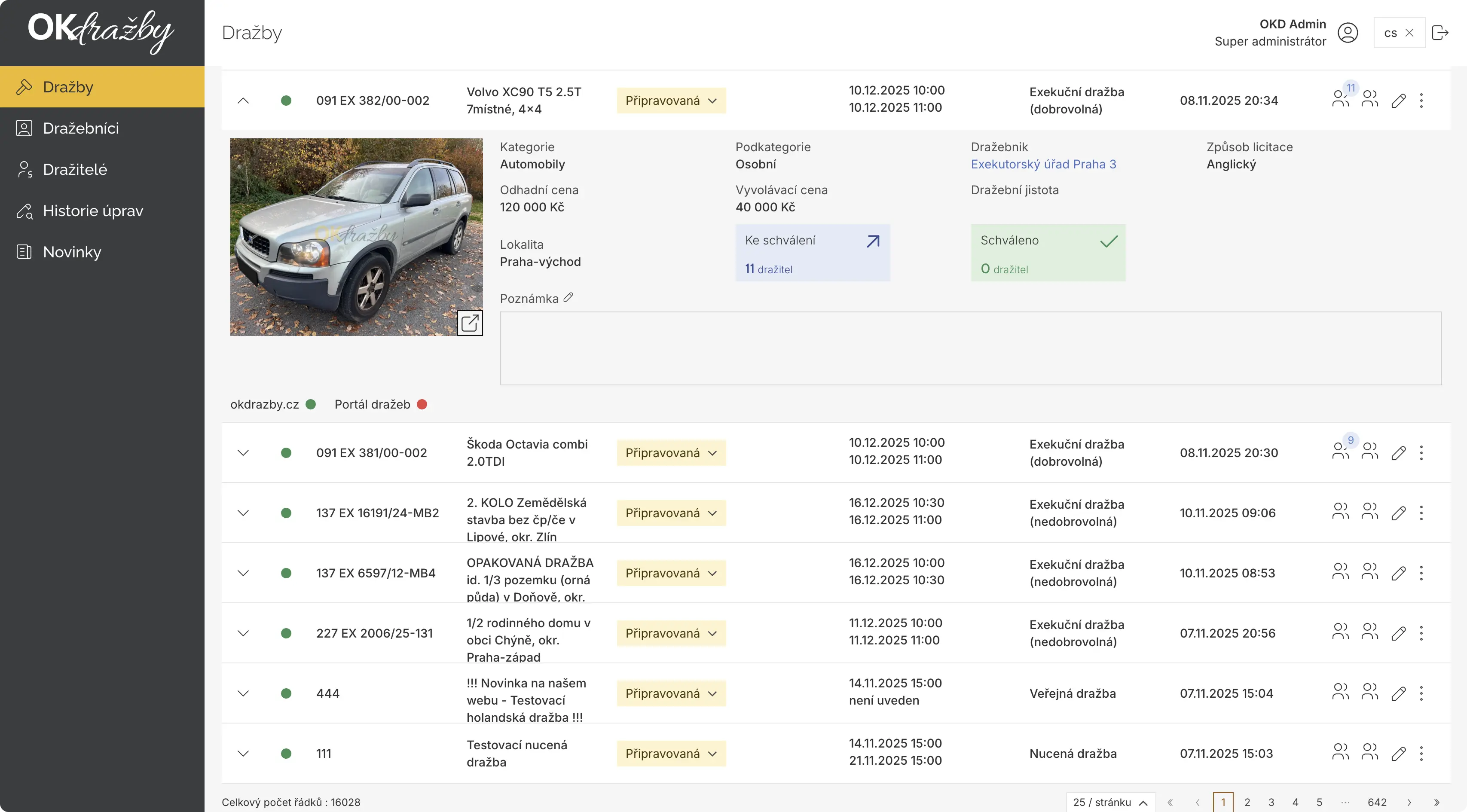Go to next page arrow
Screen dimensions: 1467x812
click(1409, 802)
